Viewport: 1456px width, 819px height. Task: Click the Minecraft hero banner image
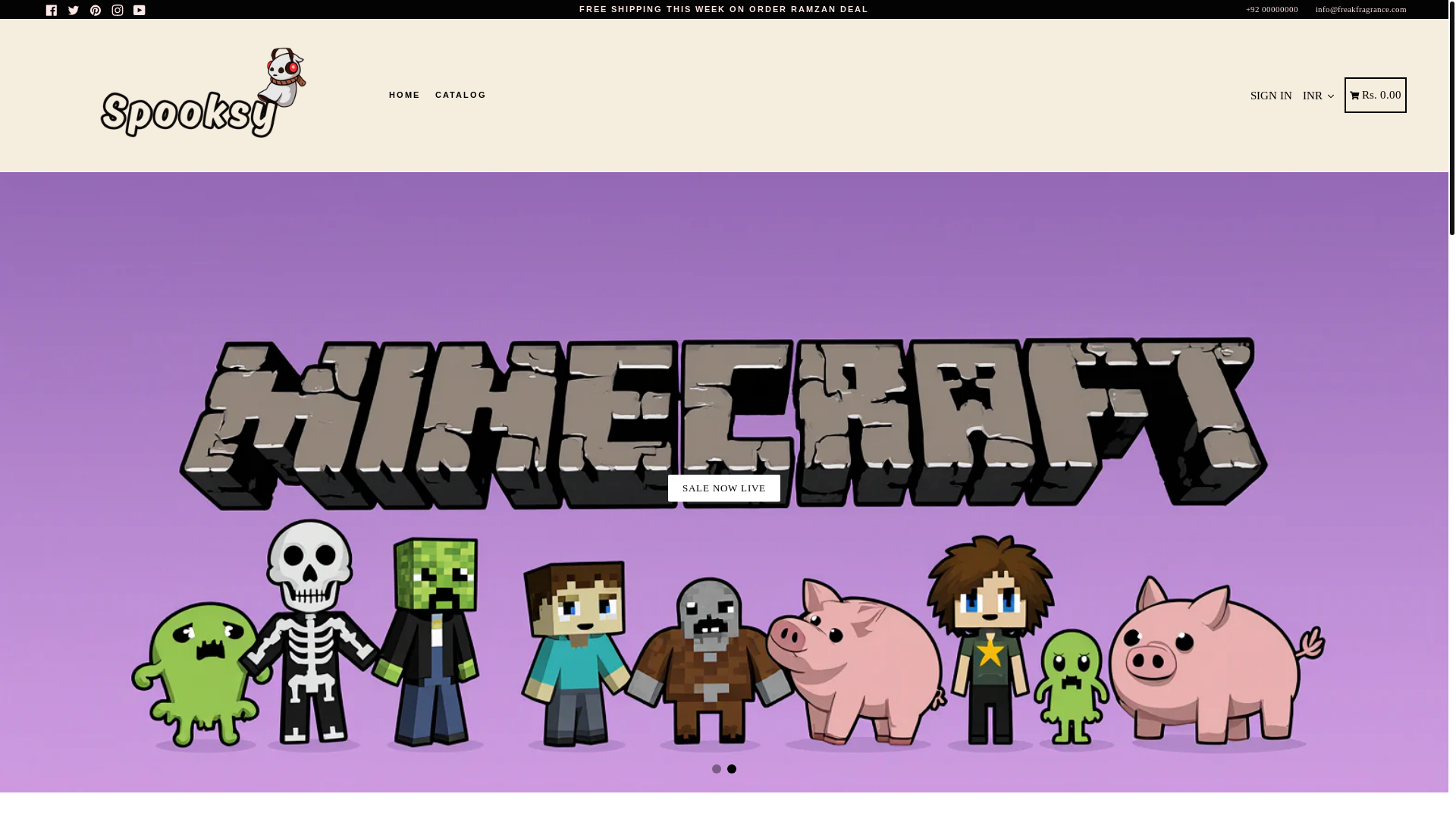click(724, 482)
